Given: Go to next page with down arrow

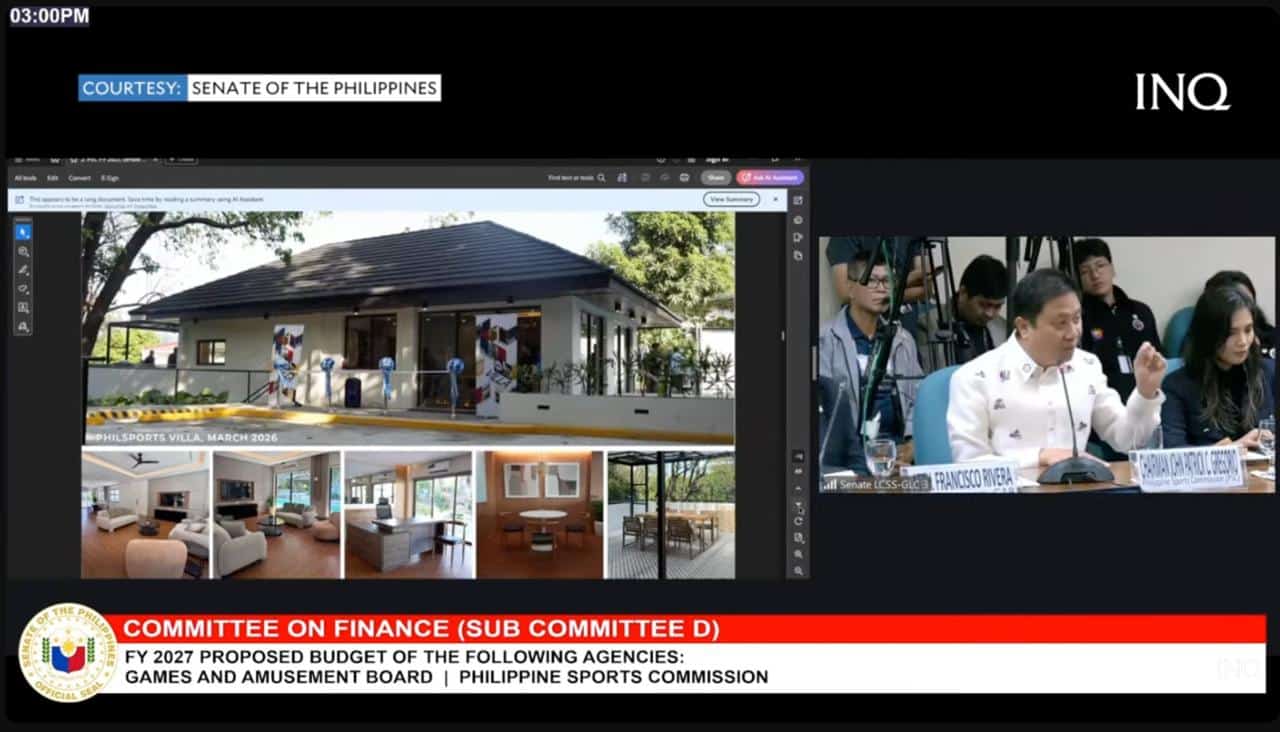Looking at the screenshot, I should pyautogui.click(x=798, y=505).
